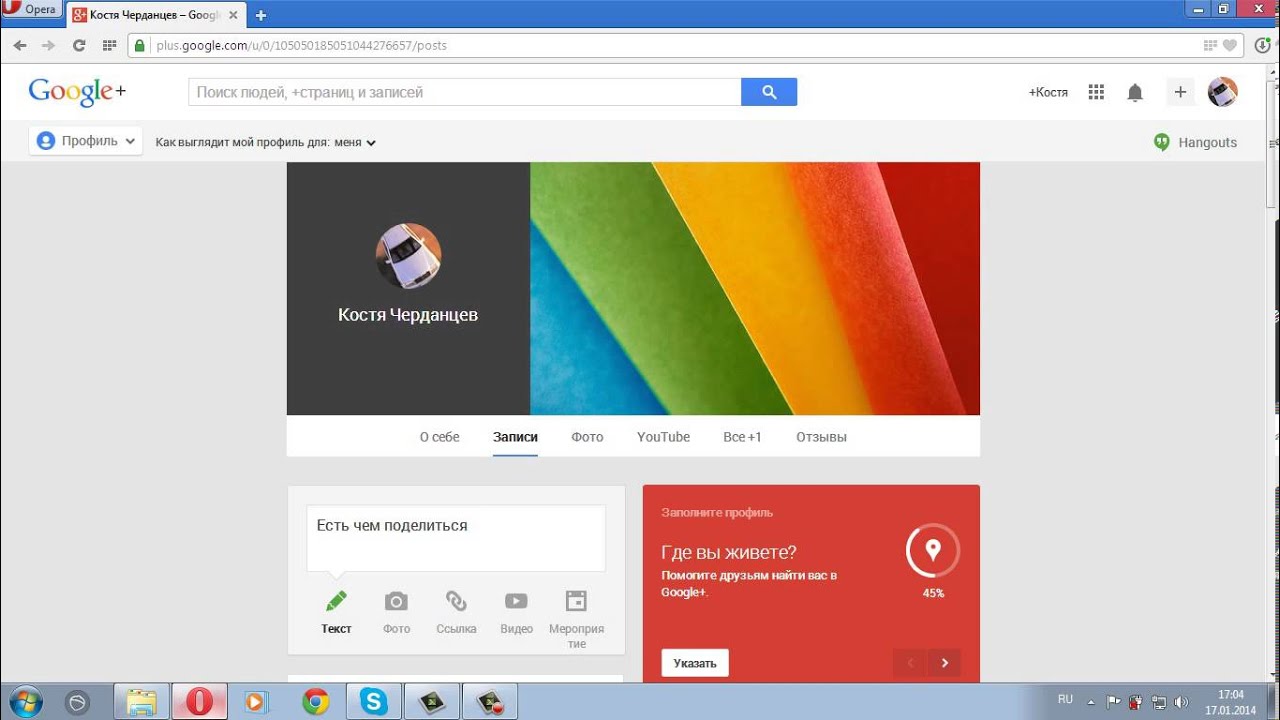Go forward with the browser forward arrow

[48, 45]
